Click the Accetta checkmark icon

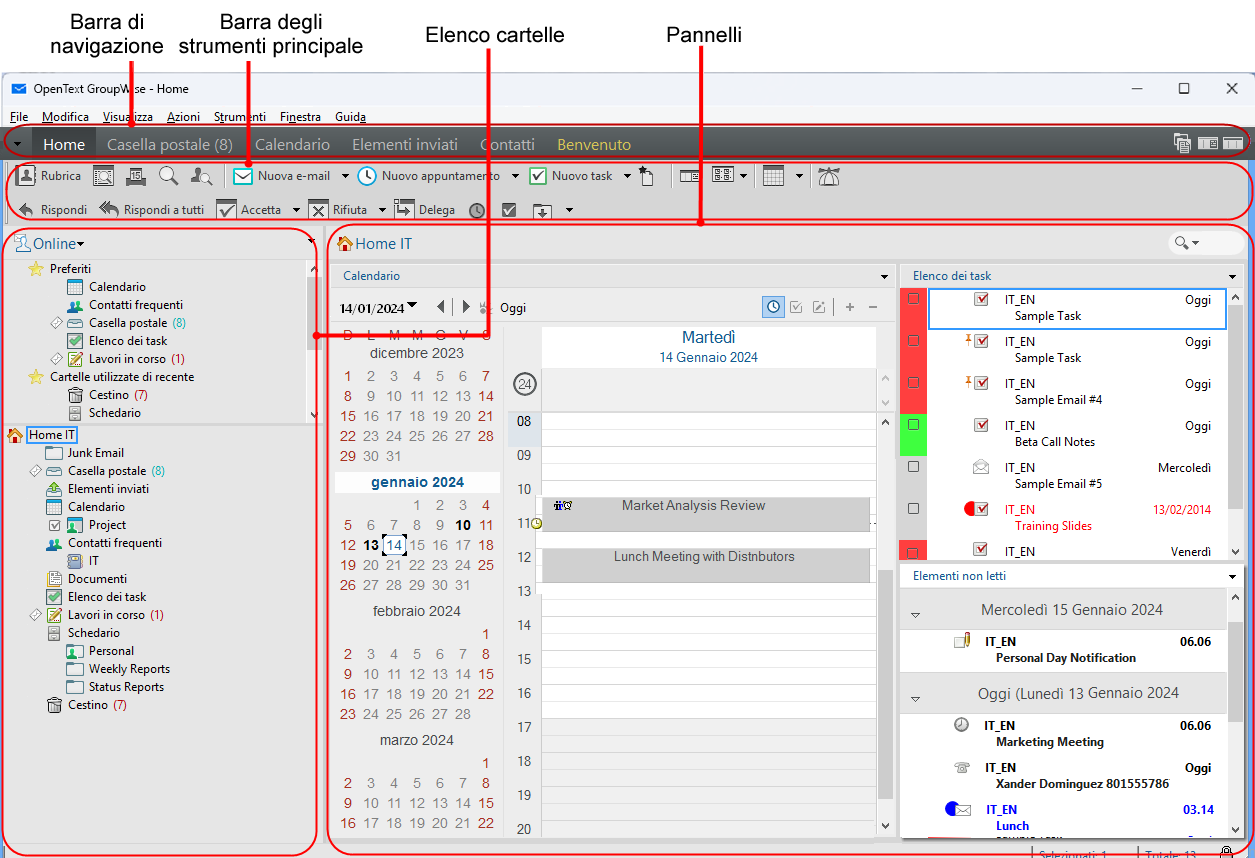pyautogui.click(x=227, y=210)
